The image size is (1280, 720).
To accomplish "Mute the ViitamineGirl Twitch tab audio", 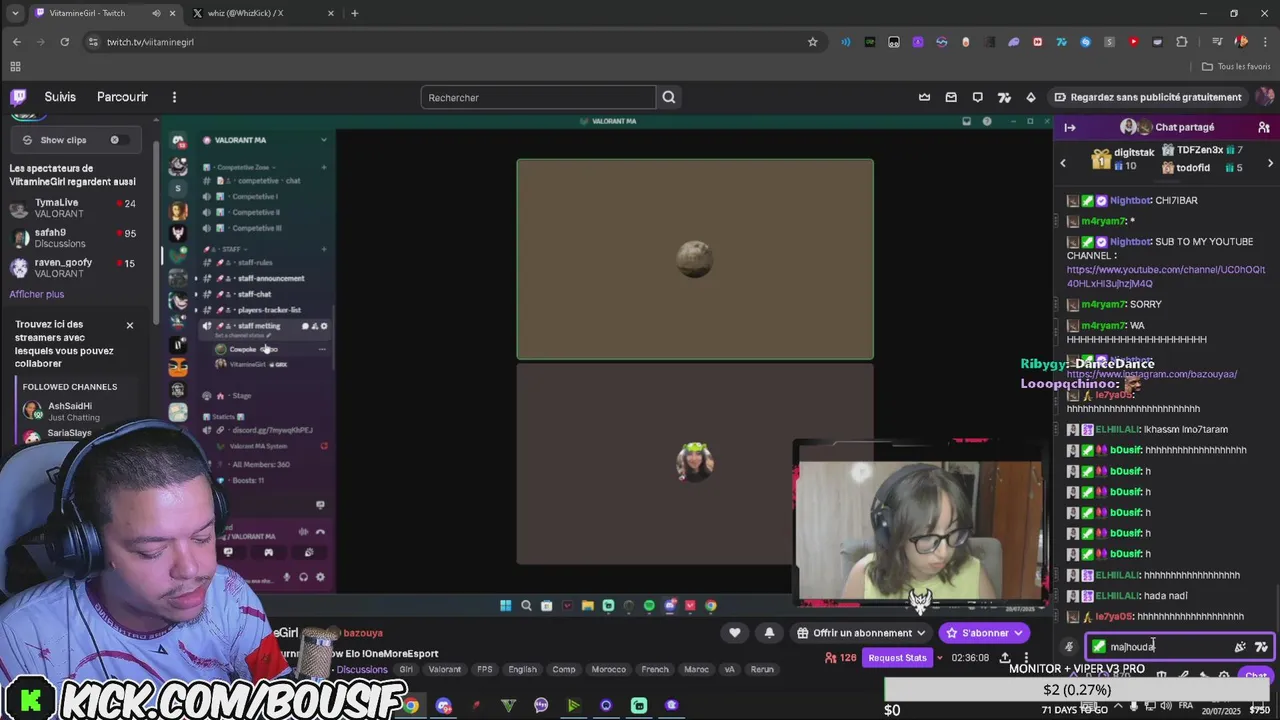I will 156,13.
